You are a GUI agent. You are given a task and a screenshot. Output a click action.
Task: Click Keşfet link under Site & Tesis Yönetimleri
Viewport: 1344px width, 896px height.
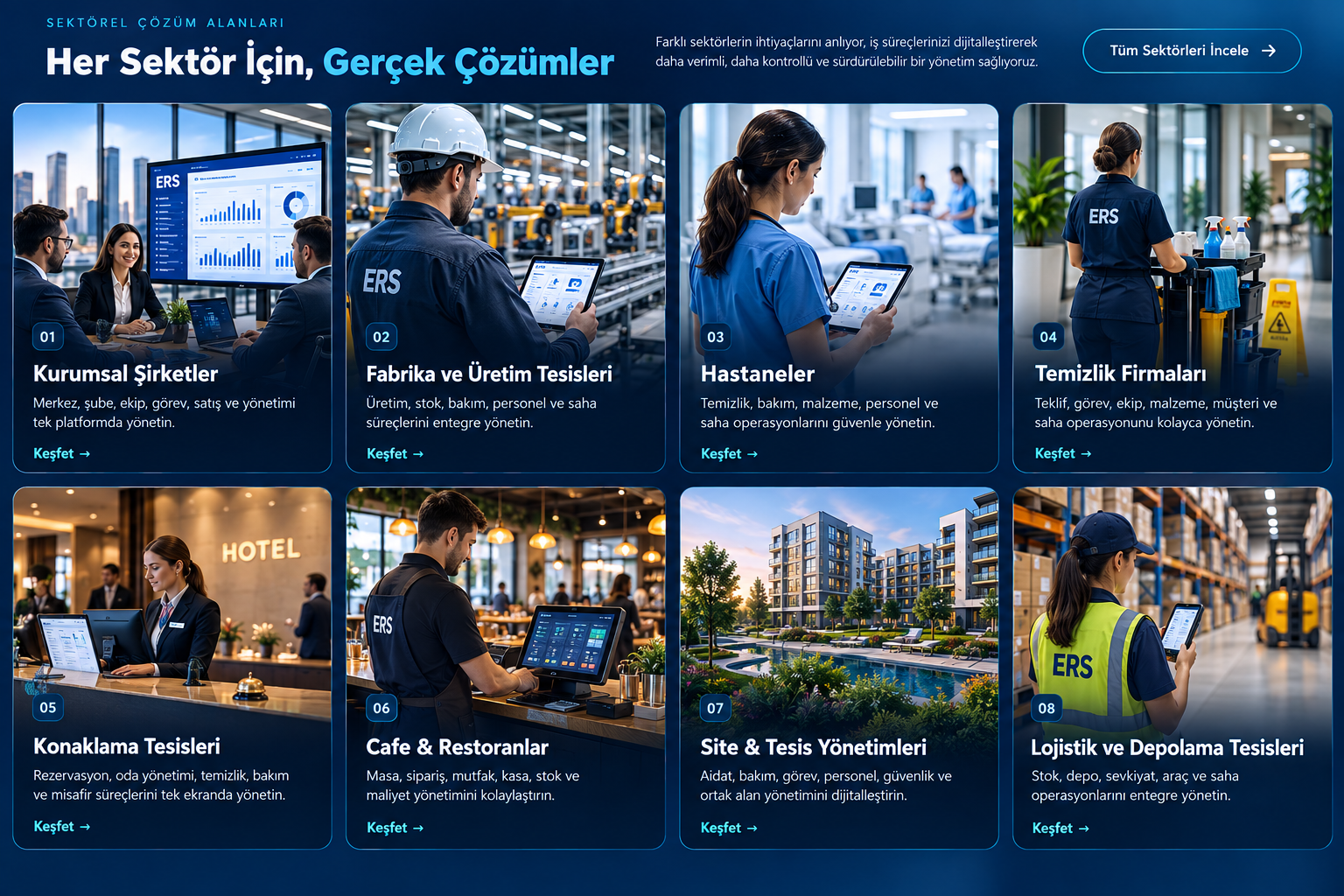click(x=729, y=827)
